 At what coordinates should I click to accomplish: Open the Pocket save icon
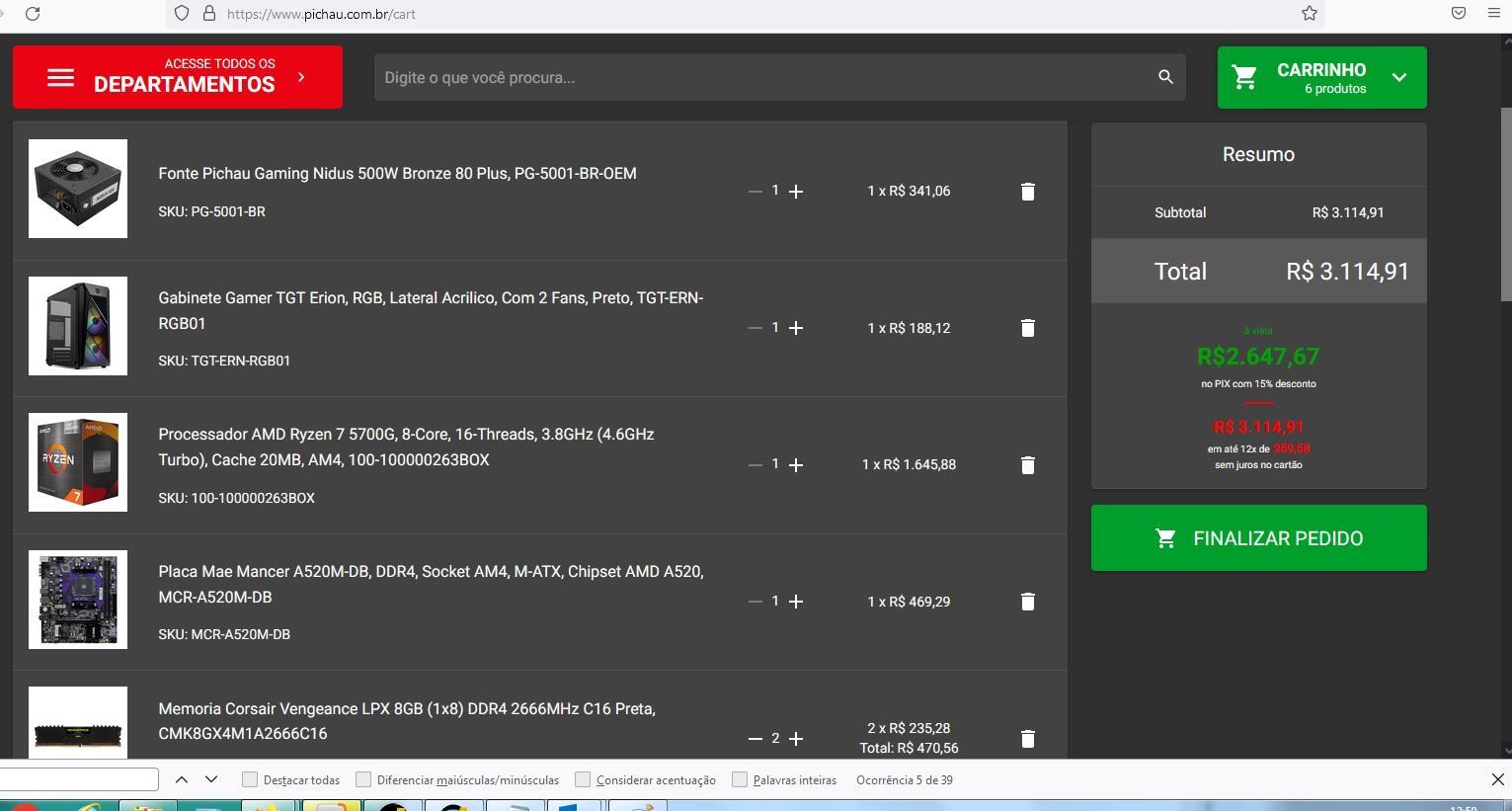point(1459,14)
